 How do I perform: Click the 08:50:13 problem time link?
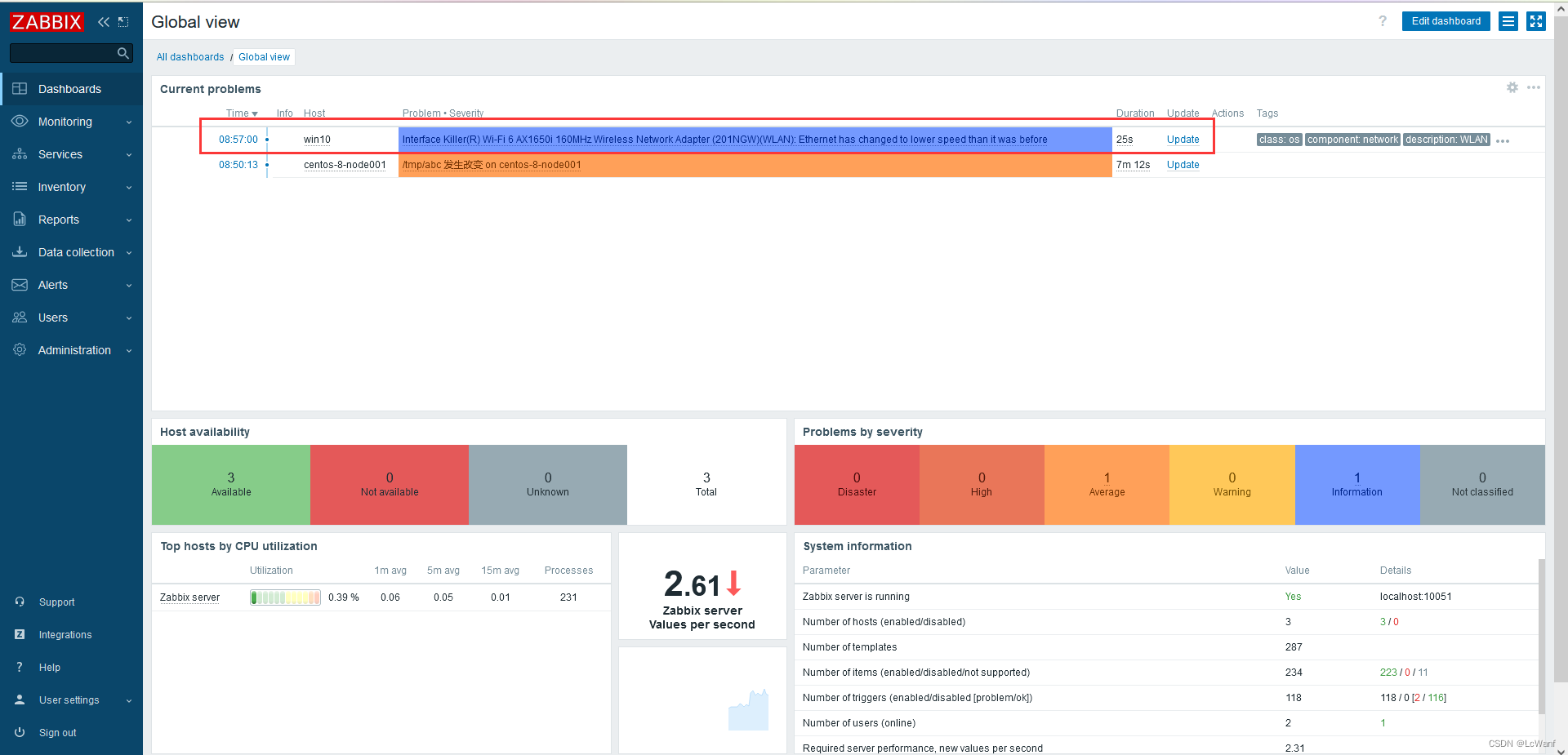(x=238, y=165)
